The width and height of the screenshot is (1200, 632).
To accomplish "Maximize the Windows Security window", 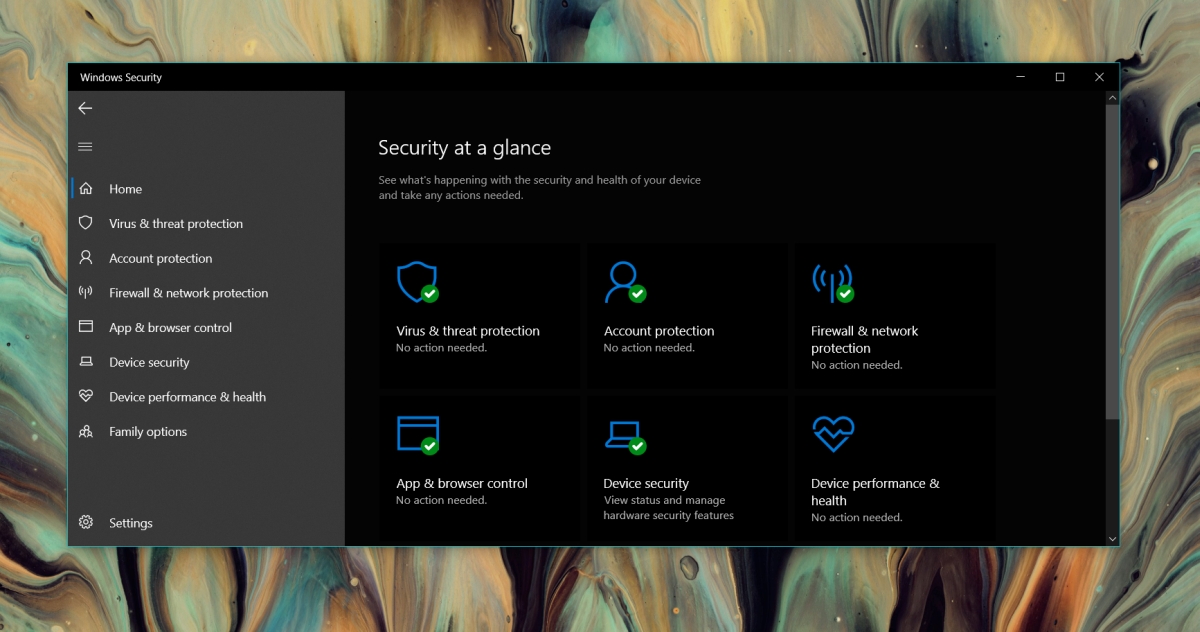I will pyautogui.click(x=1060, y=77).
